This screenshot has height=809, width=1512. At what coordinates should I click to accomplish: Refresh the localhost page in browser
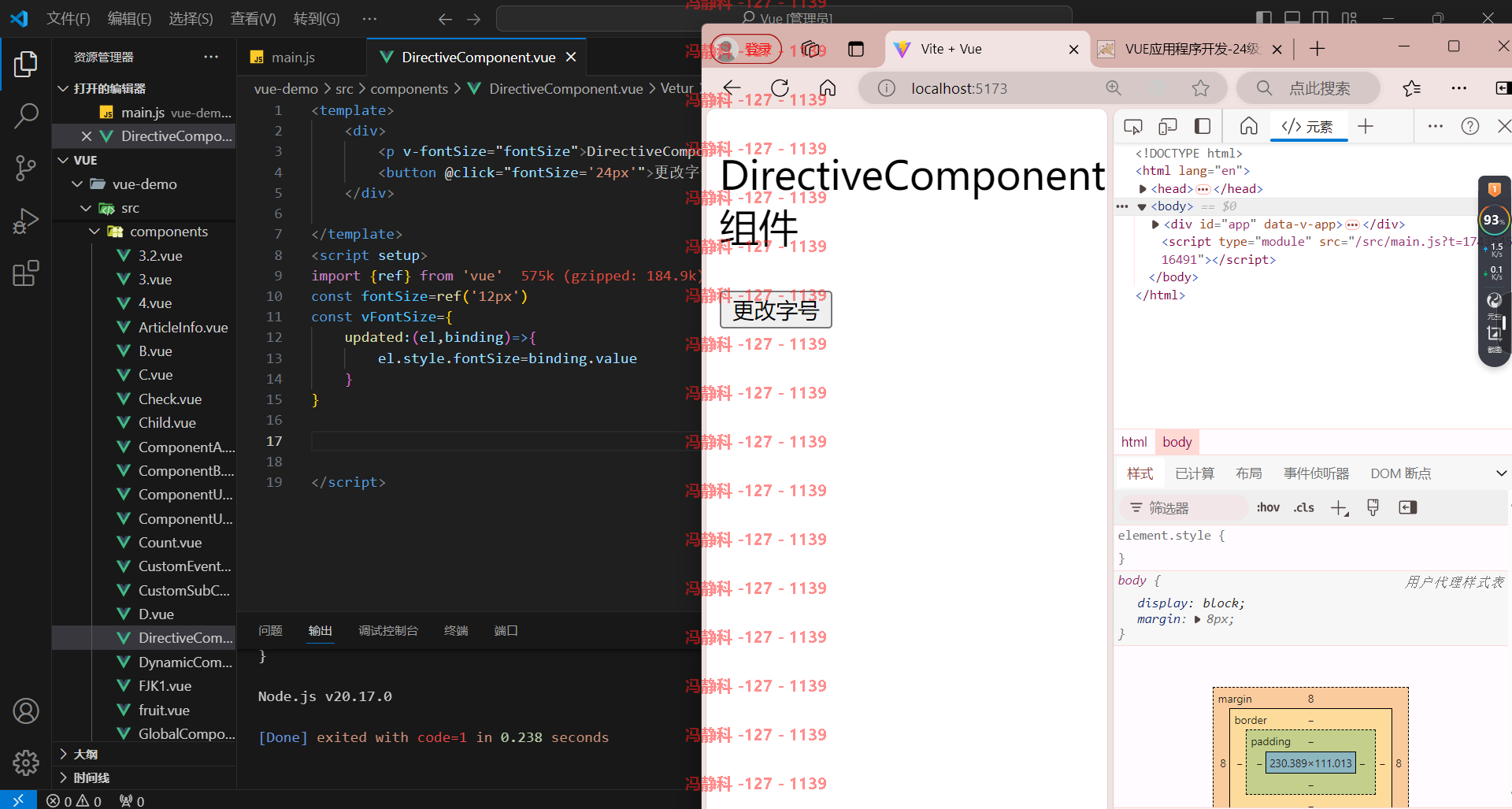pos(780,88)
